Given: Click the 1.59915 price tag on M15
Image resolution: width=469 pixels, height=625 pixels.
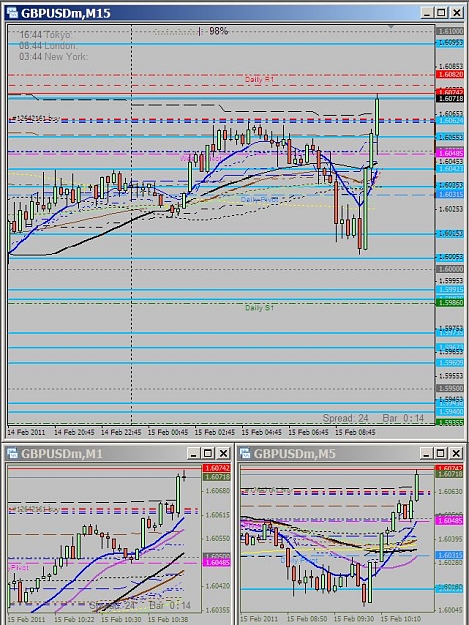Looking at the screenshot, I should pos(450,290).
